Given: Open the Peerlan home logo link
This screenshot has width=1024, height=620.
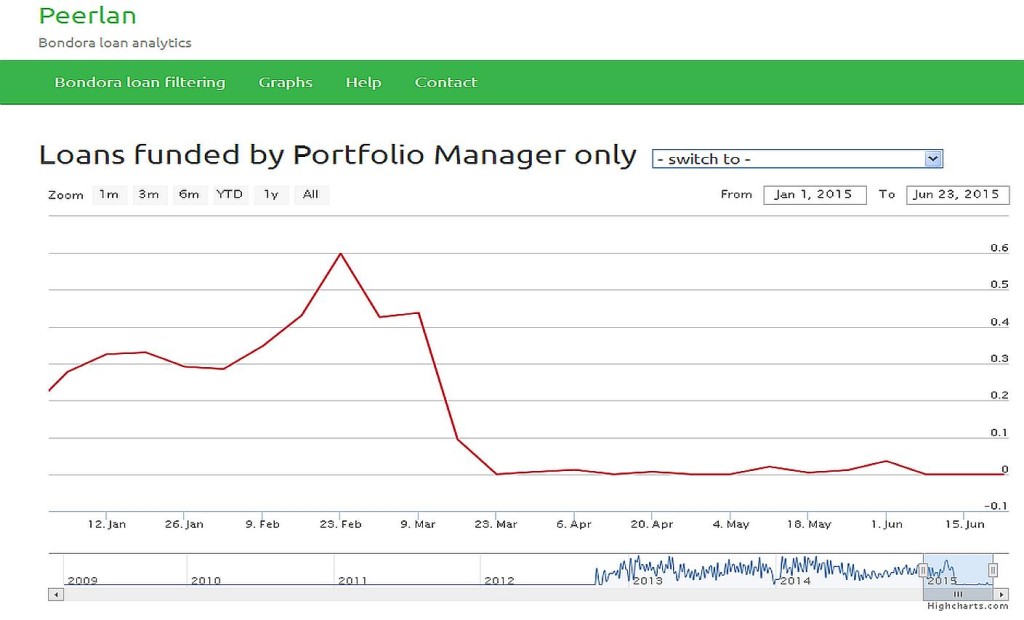Looking at the screenshot, I should coord(88,15).
